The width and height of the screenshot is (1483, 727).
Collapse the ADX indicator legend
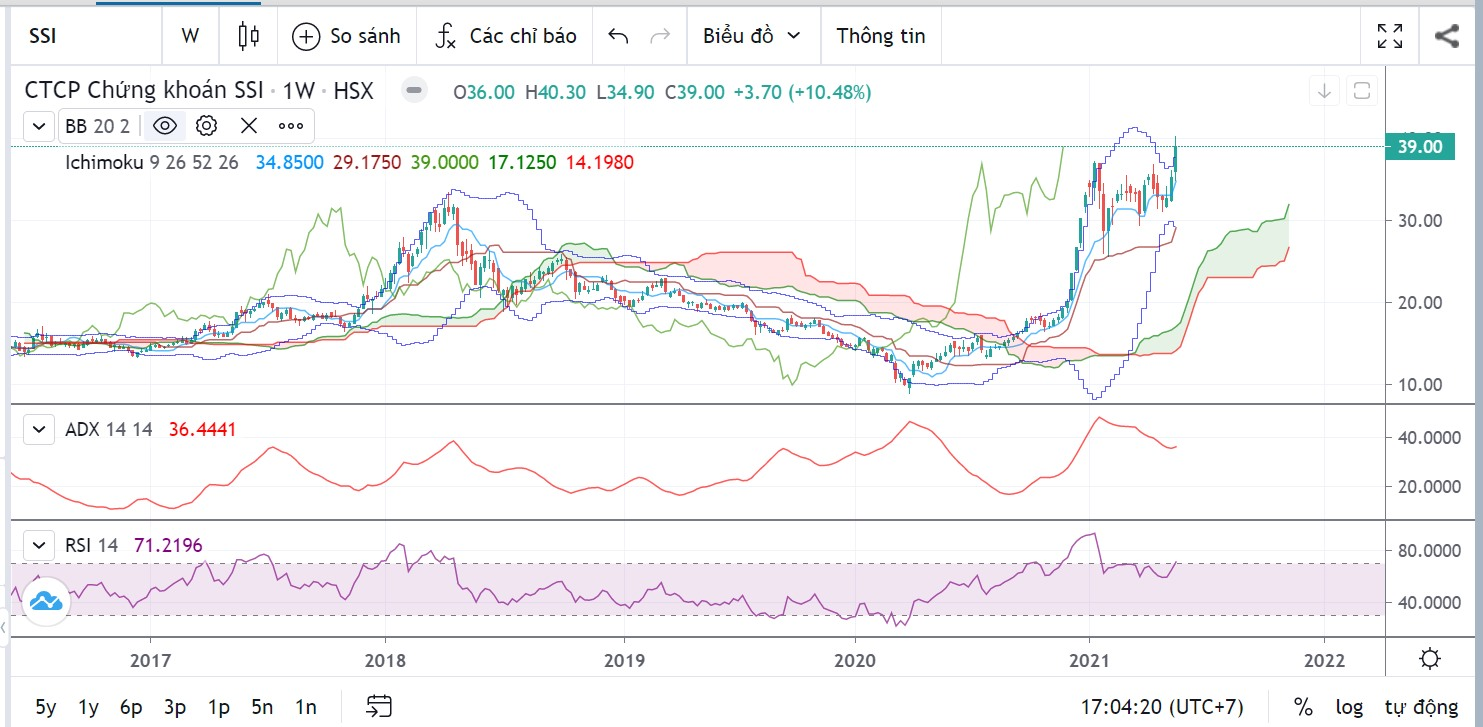39,430
